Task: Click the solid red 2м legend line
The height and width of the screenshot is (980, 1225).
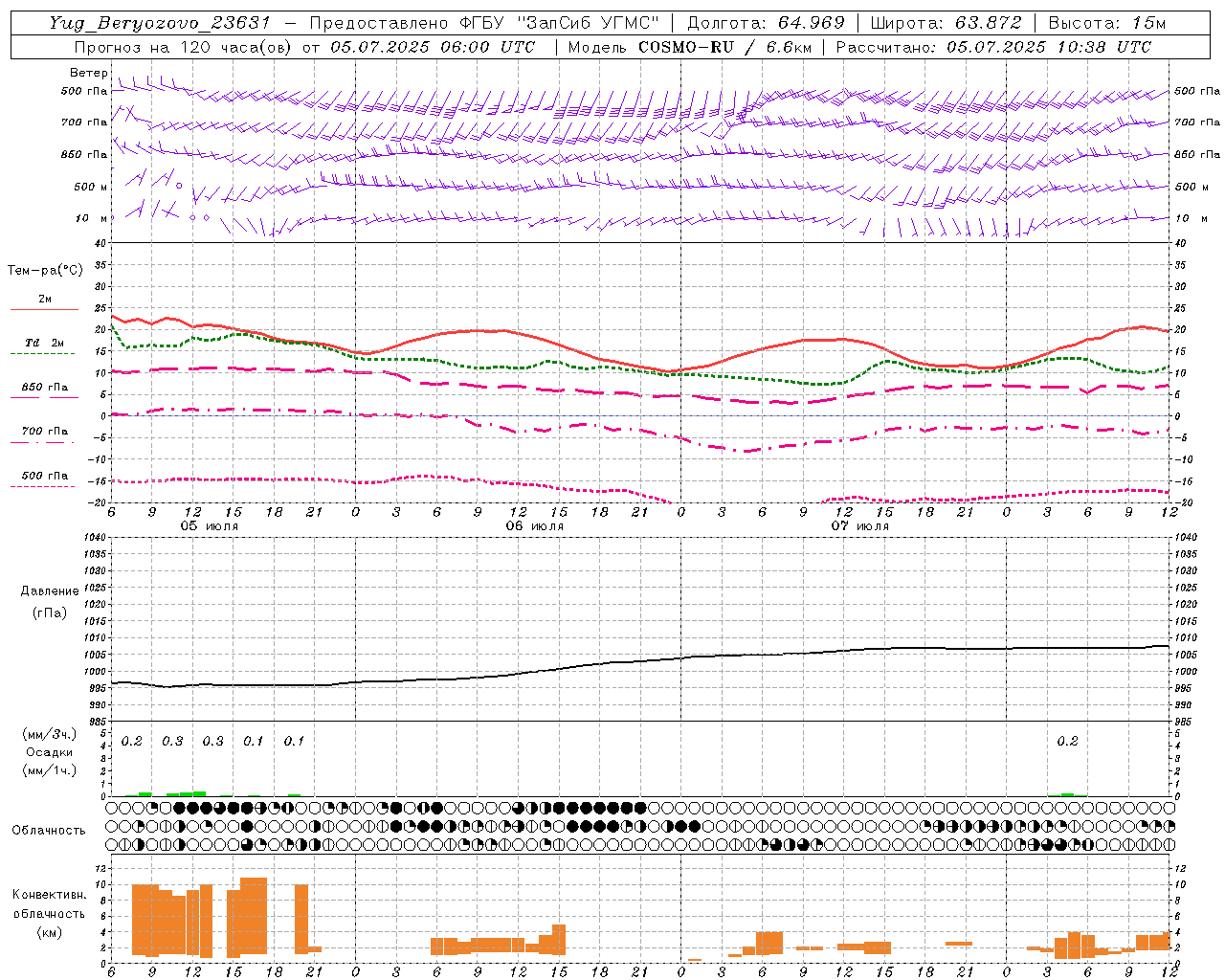Action: coord(44,309)
